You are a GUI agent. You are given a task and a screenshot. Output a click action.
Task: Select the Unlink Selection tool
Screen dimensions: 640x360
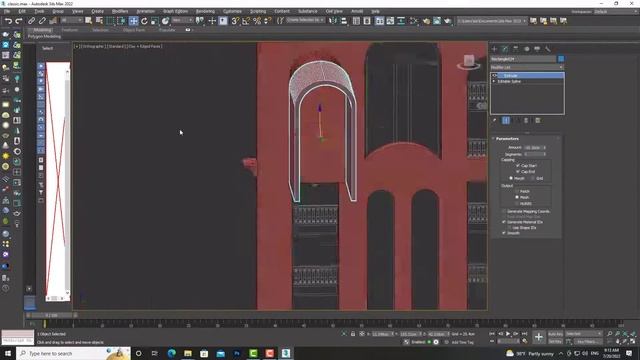[42, 21]
